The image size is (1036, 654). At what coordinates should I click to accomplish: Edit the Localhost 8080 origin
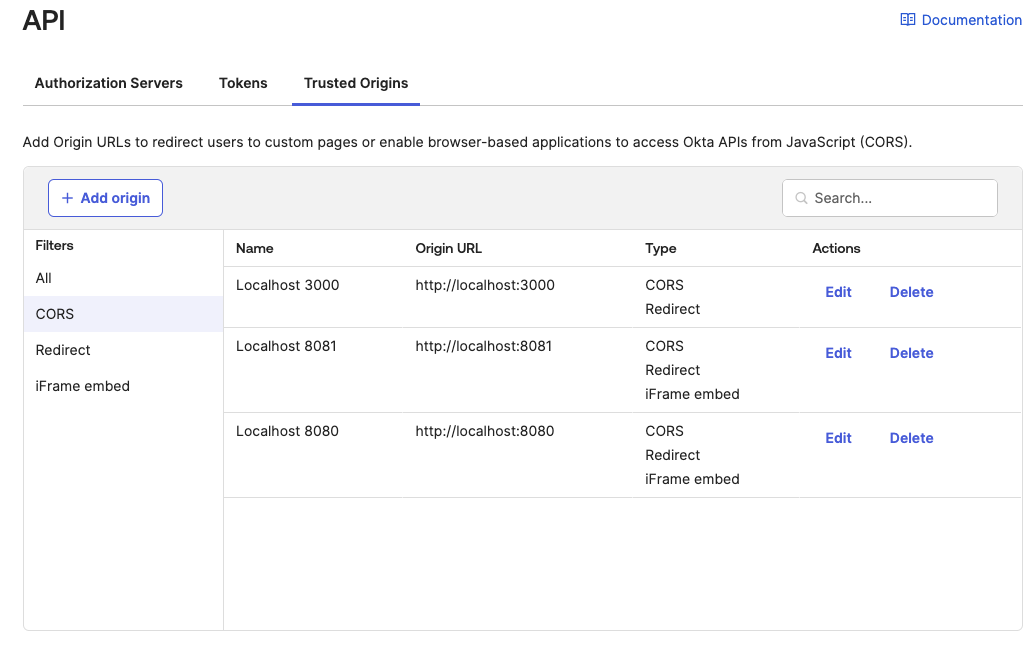click(838, 438)
